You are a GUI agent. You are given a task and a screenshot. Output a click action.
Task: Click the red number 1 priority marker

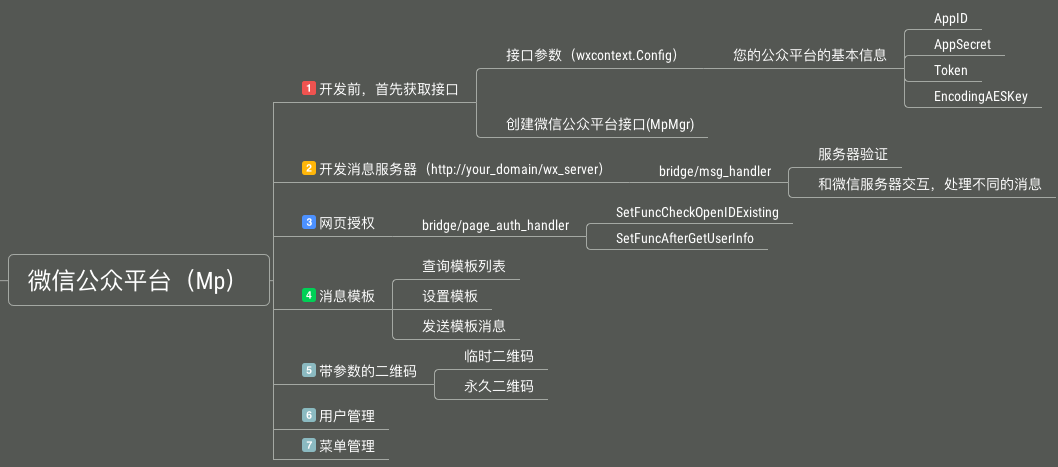308,88
